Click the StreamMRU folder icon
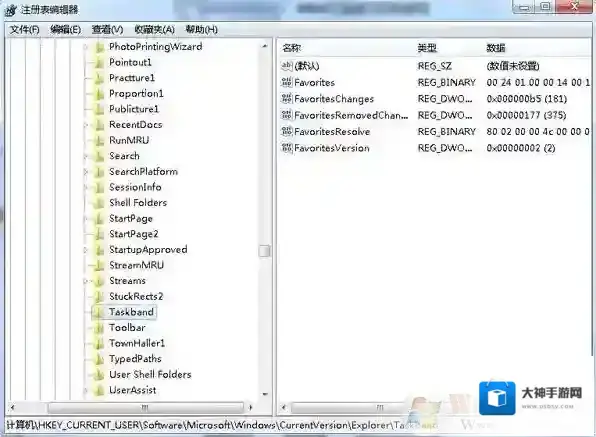This screenshot has height=437, width=596. click(99, 265)
